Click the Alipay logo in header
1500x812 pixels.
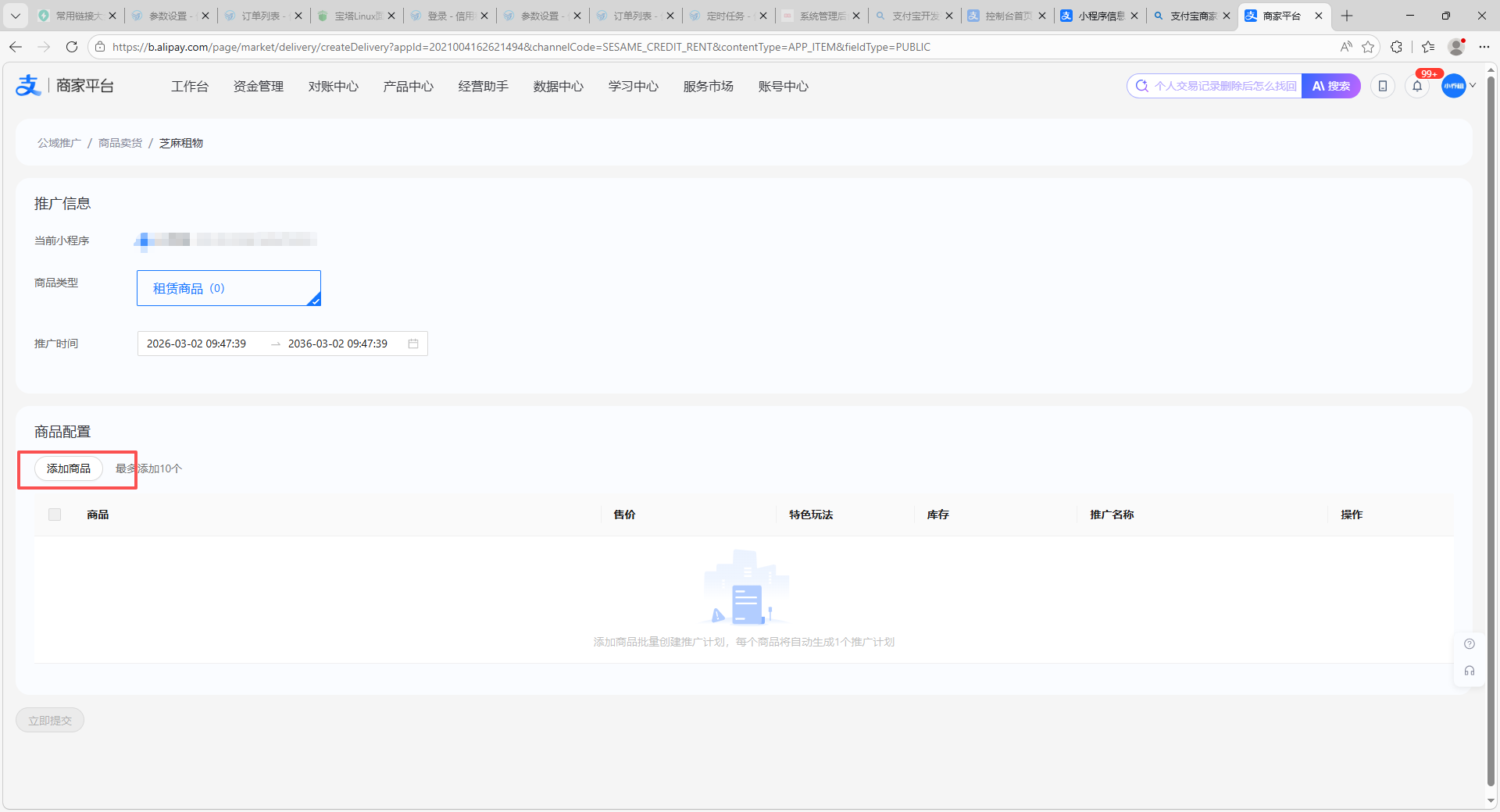(x=29, y=86)
